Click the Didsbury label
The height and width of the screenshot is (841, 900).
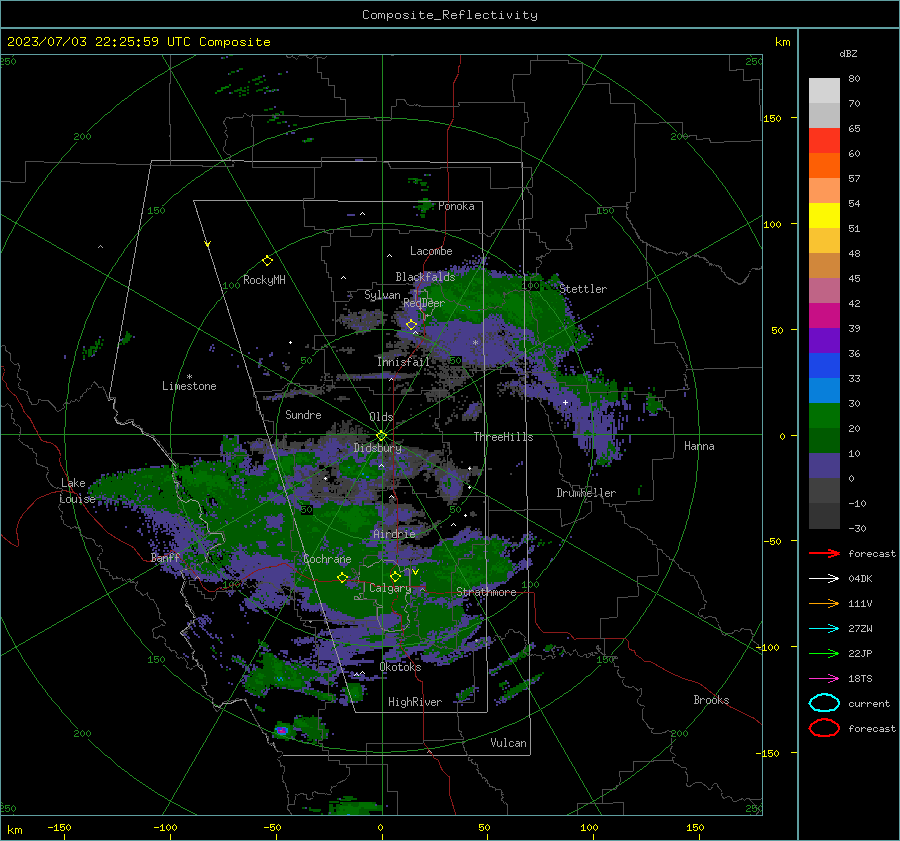pyautogui.click(x=377, y=448)
